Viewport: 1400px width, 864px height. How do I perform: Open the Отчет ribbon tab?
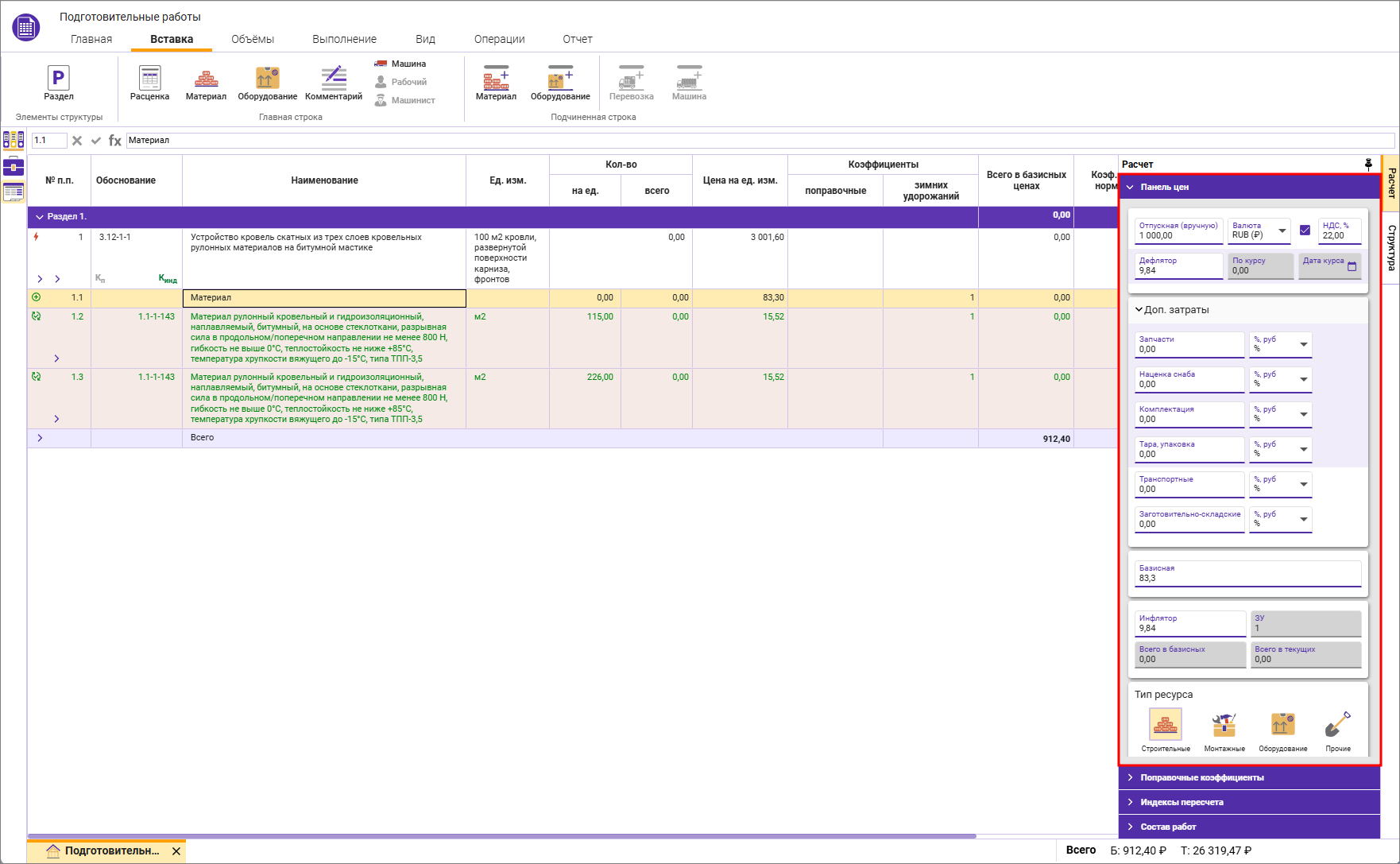pyautogui.click(x=577, y=39)
